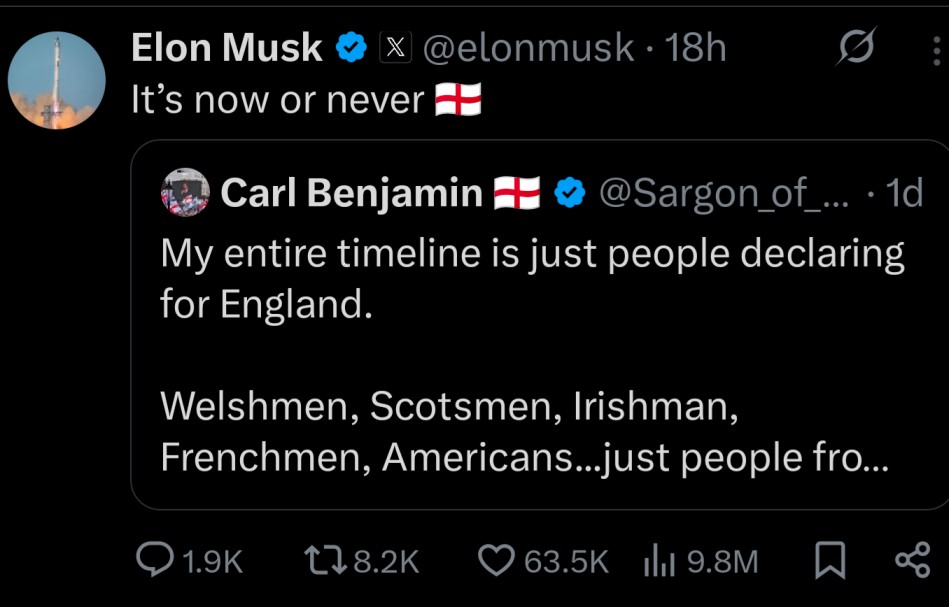This screenshot has width=949, height=607.
Task: Click the reply speech bubble icon
Action: (155, 561)
